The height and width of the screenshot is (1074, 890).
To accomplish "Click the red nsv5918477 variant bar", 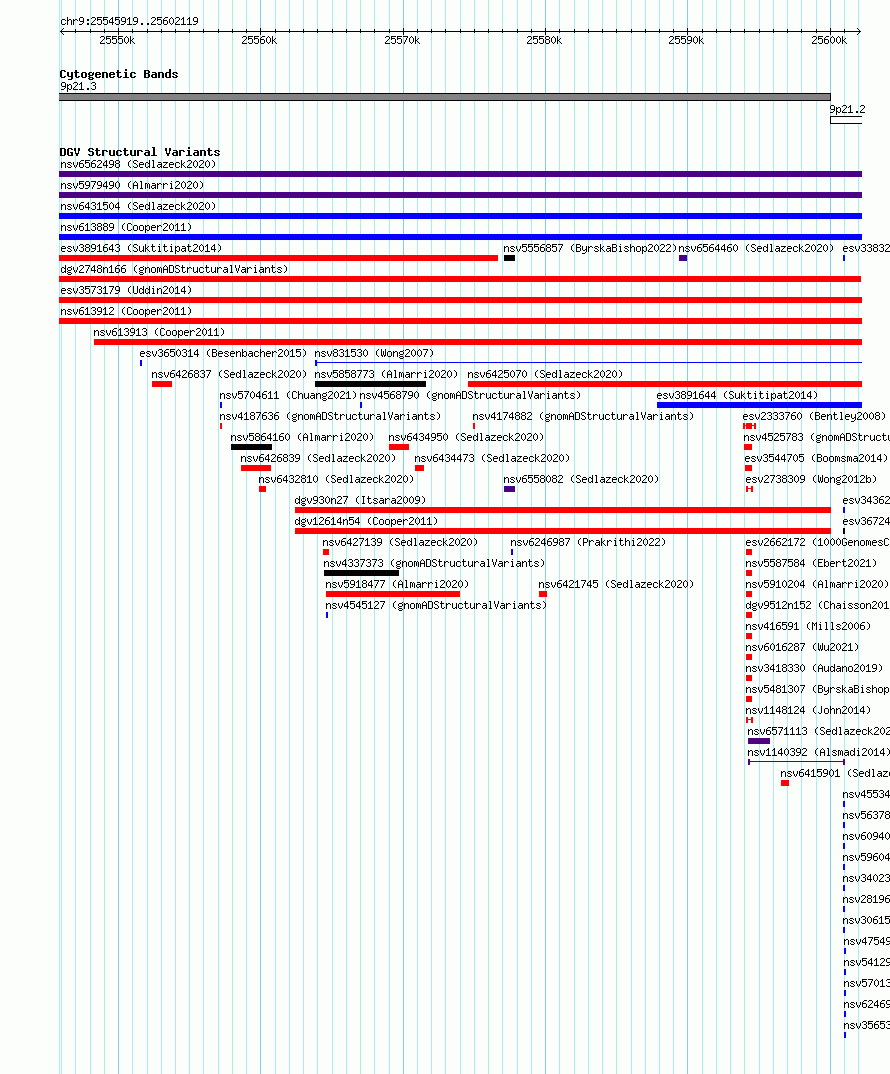I will pyautogui.click(x=393, y=595).
